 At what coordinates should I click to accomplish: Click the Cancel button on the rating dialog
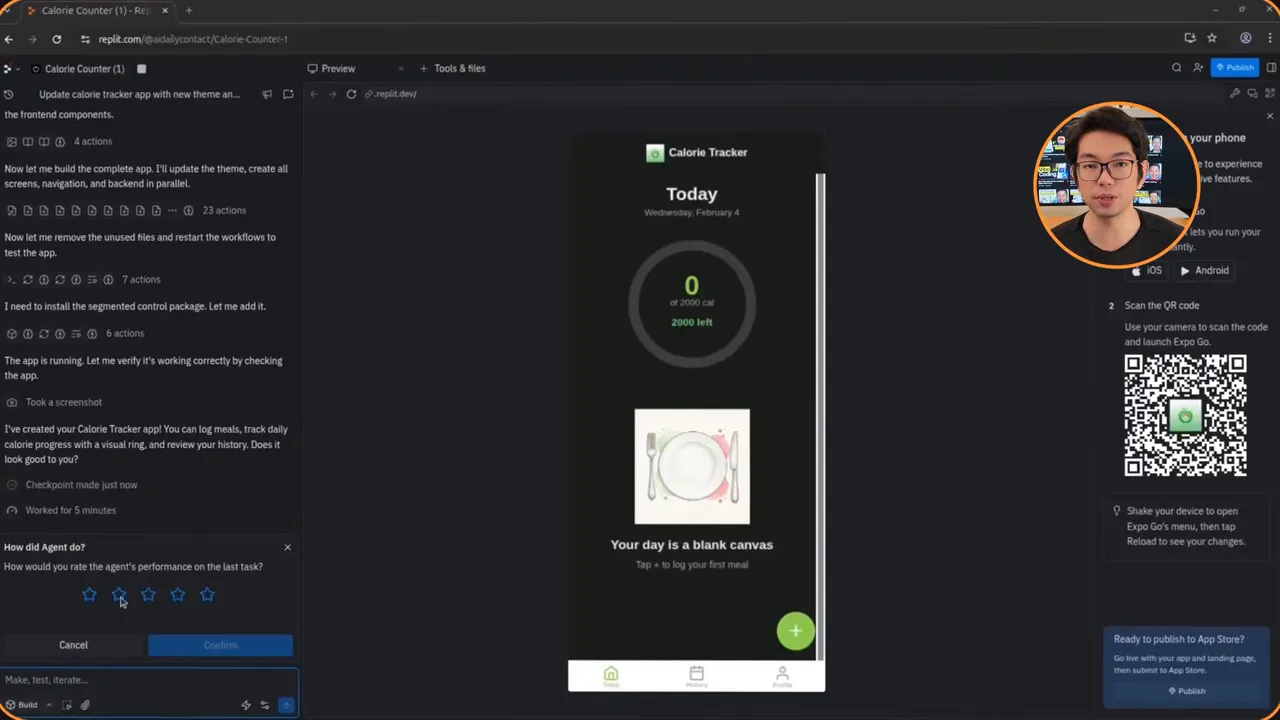tap(73, 644)
